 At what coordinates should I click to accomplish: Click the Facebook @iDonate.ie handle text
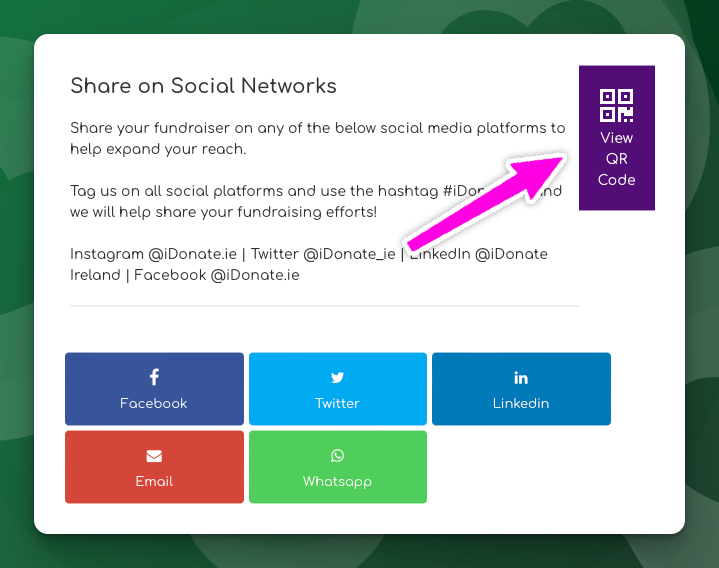[216, 275]
